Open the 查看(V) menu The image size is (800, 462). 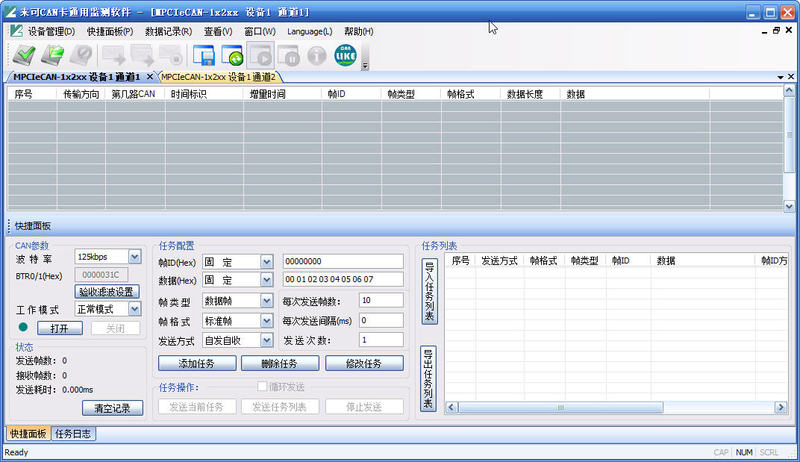point(218,32)
